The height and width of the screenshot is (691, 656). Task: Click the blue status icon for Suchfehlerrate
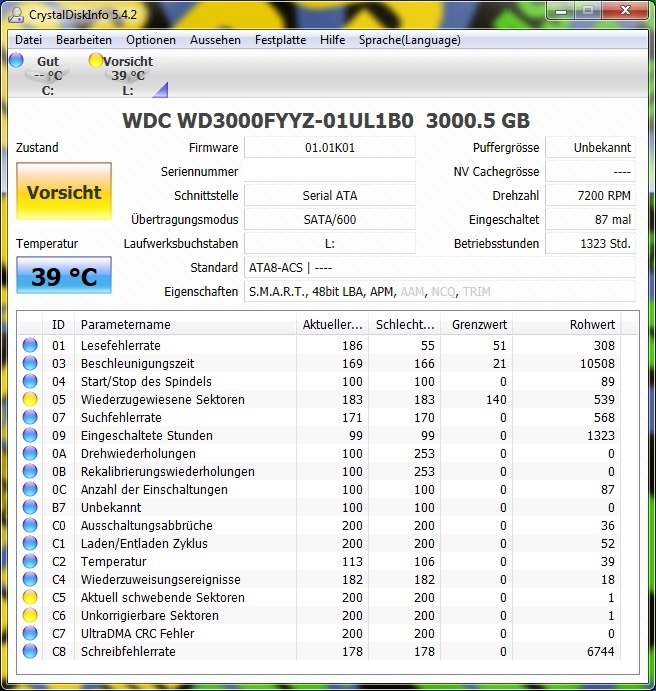click(x=30, y=417)
